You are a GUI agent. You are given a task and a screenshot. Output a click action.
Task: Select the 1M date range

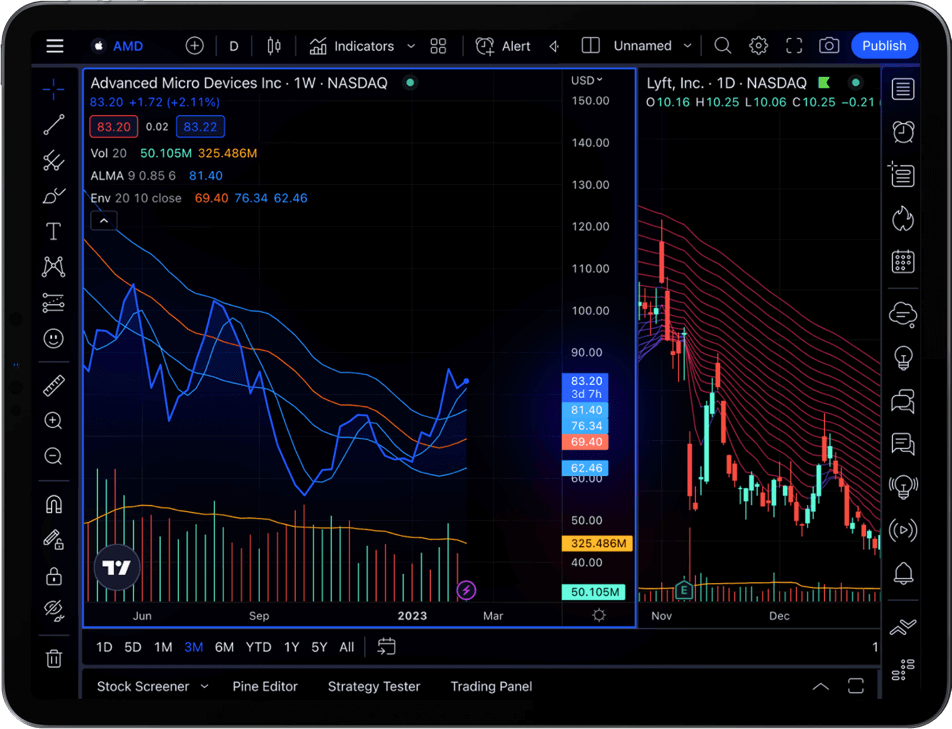(x=163, y=648)
